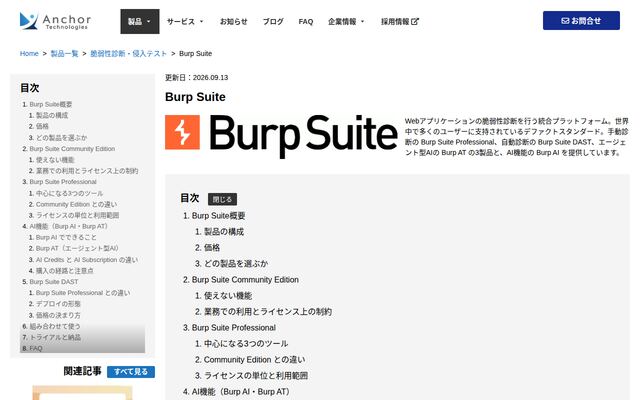Collapse contents with 閉じる button

coord(222,199)
